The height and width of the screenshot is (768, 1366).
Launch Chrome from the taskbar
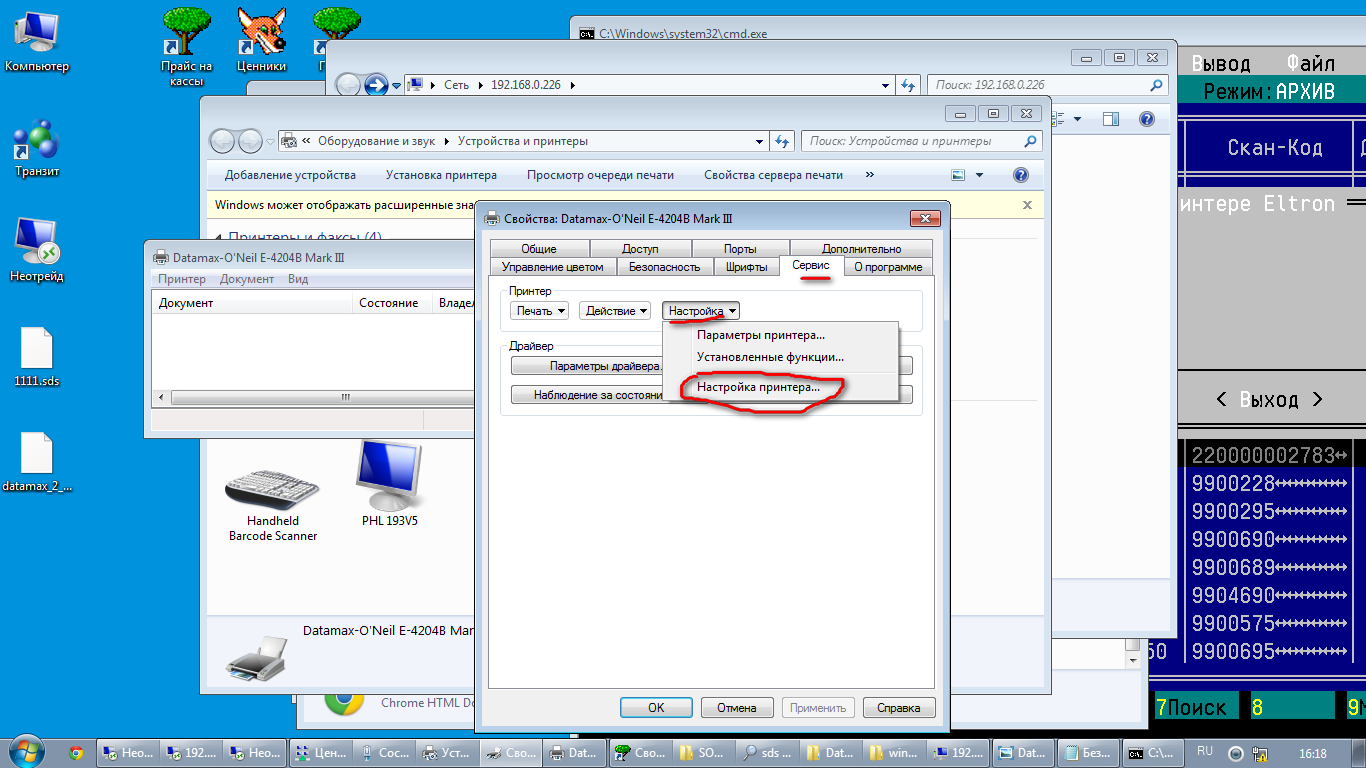pos(76,752)
